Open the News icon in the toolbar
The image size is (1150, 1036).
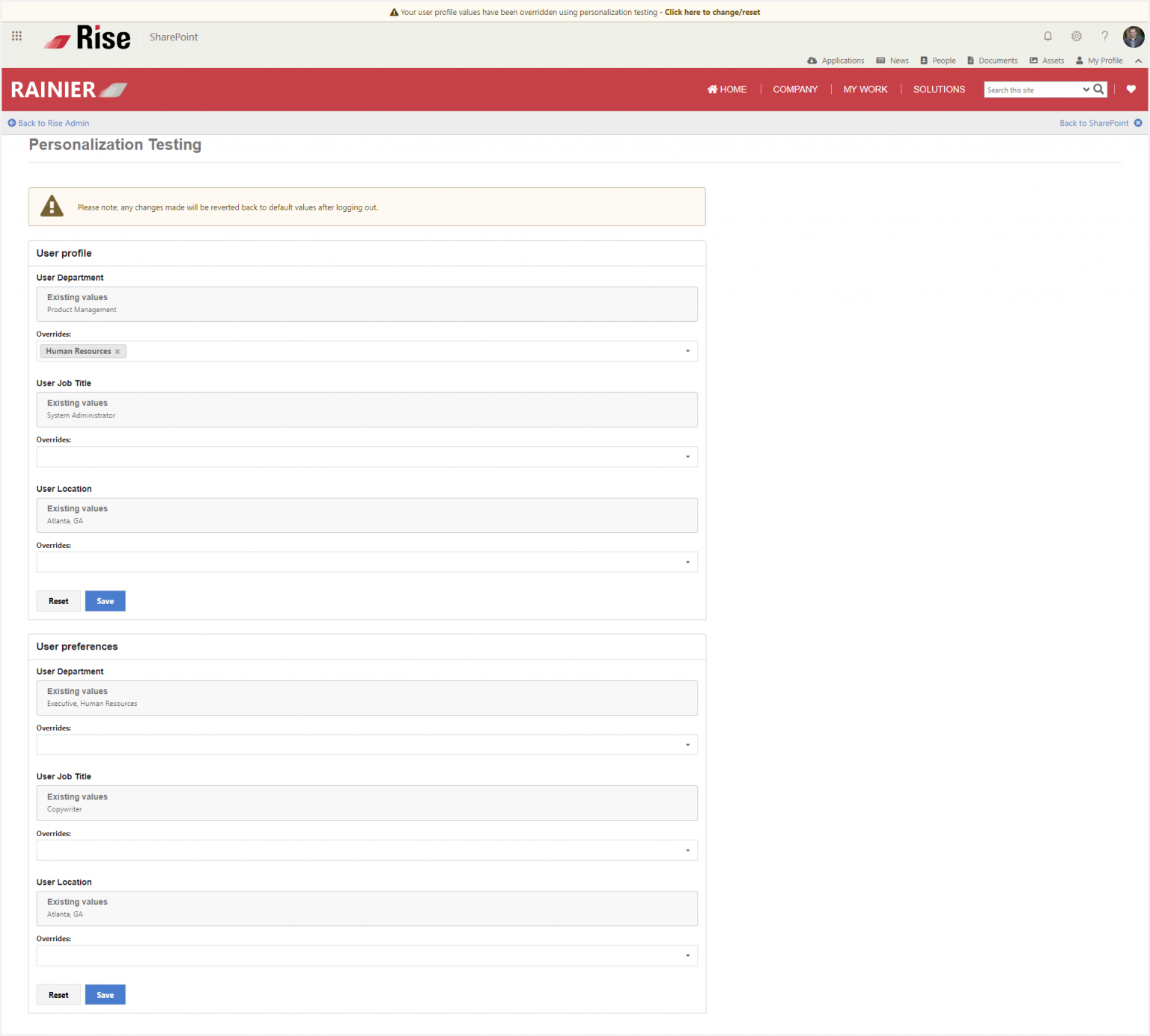coord(880,60)
